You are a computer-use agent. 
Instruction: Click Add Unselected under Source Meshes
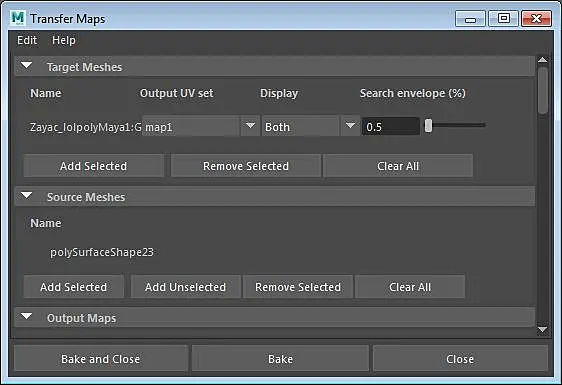click(186, 287)
